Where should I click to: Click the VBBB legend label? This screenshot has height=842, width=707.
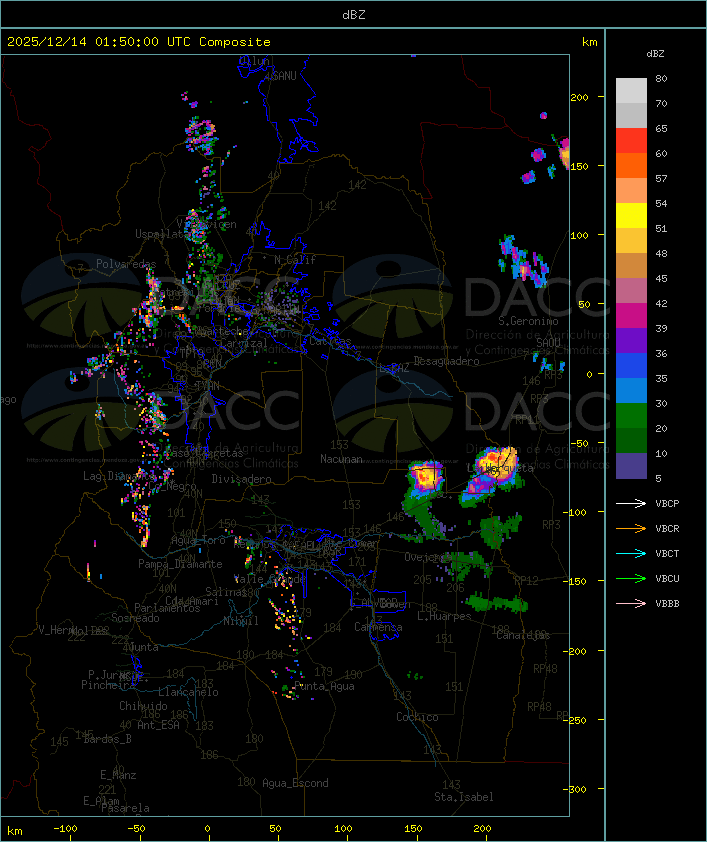coord(667,603)
